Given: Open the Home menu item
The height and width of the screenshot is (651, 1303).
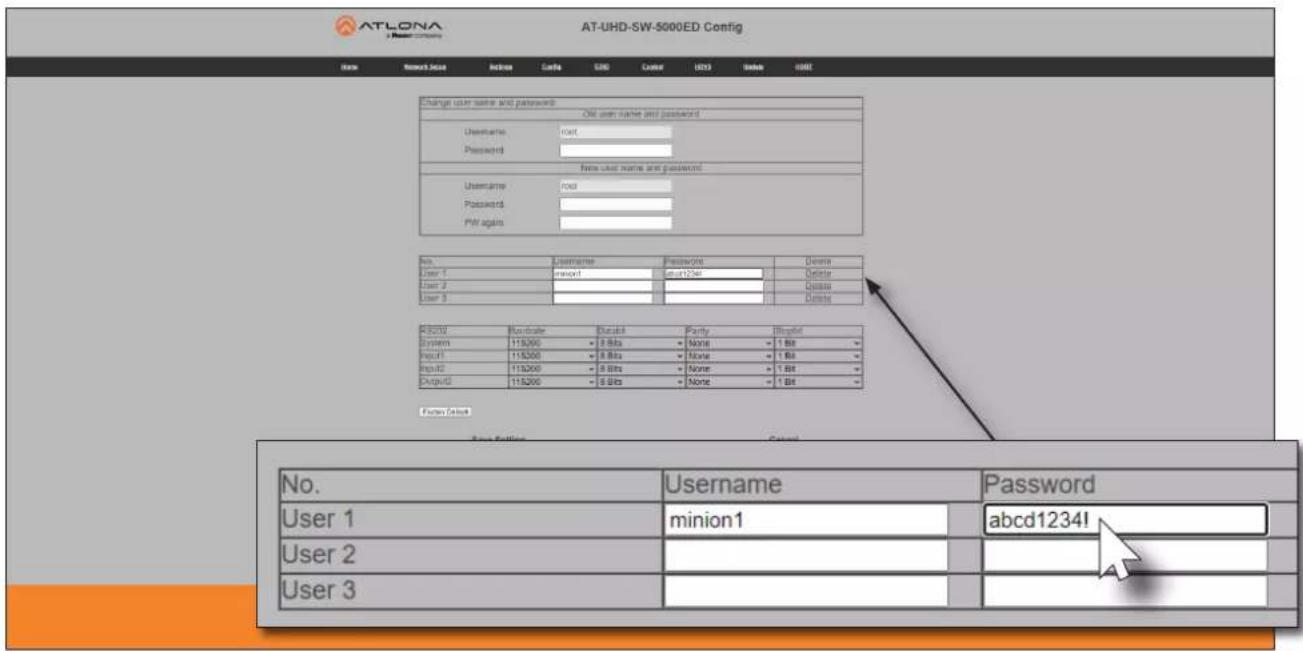Looking at the screenshot, I should click(349, 67).
